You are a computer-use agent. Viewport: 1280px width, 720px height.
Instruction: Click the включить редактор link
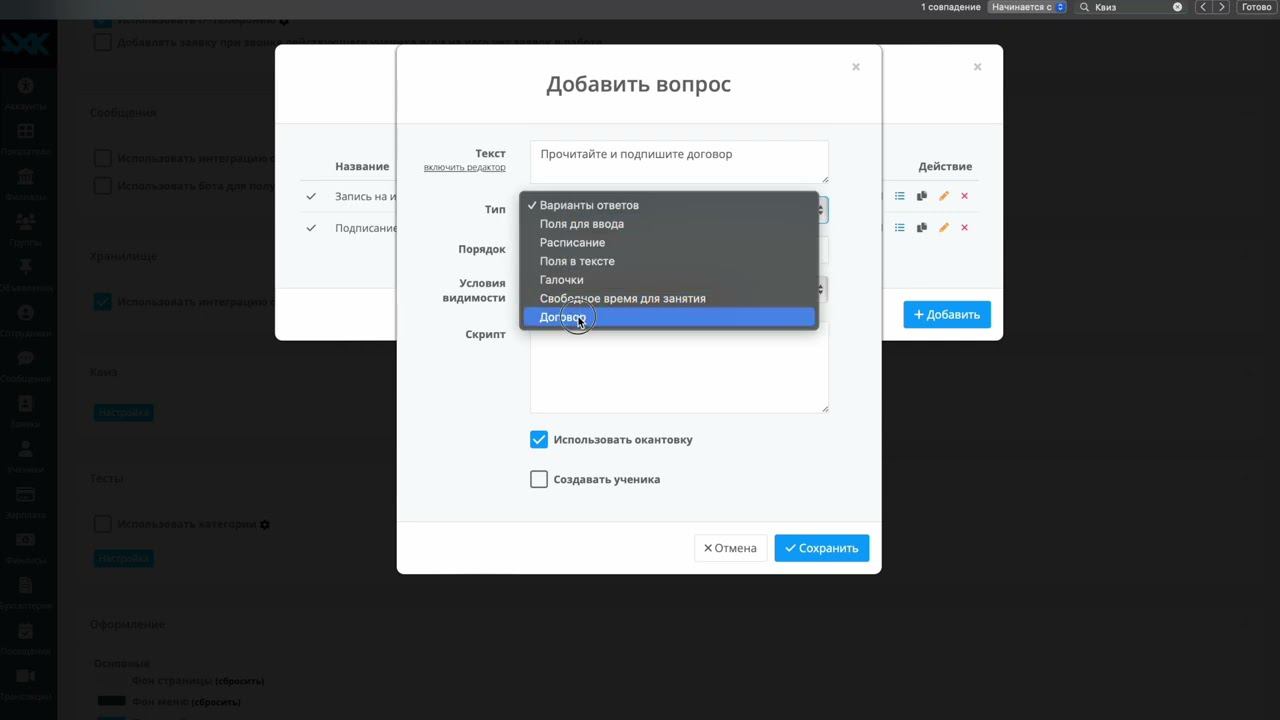point(464,167)
